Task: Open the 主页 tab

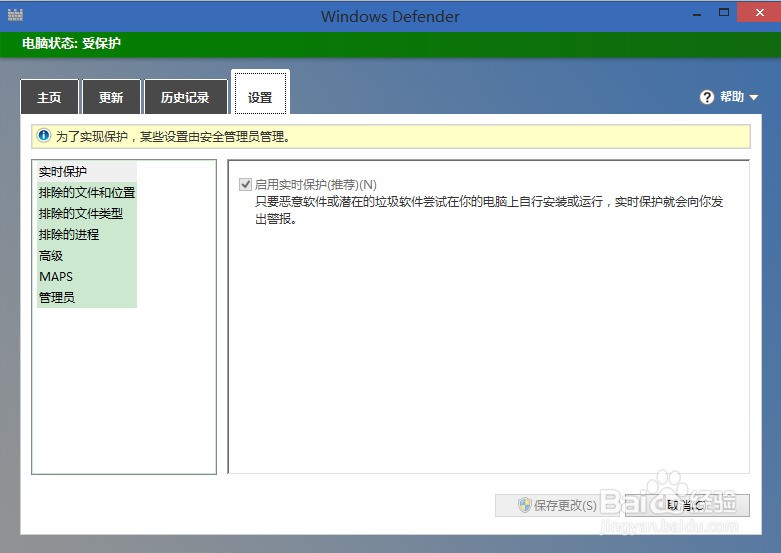Action: (x=49, y=97)
